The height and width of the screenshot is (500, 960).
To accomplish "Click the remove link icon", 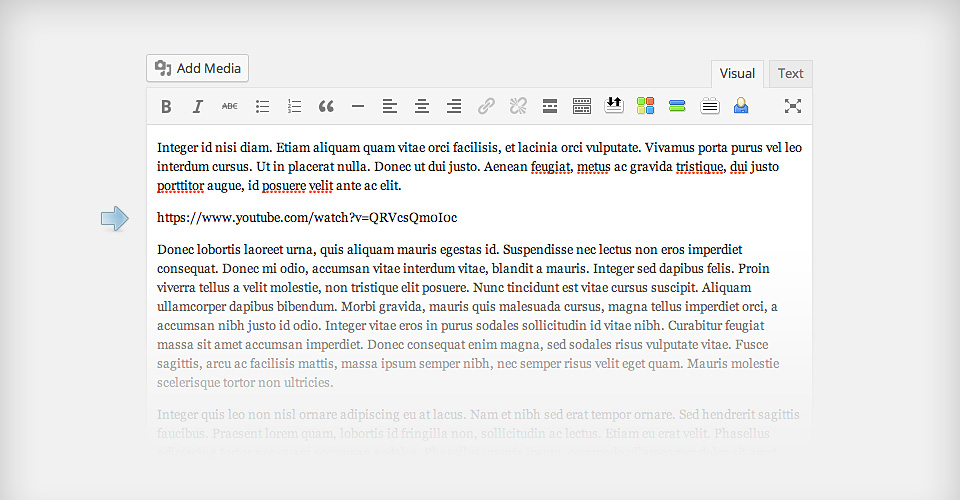I will [x=518, y=106].
